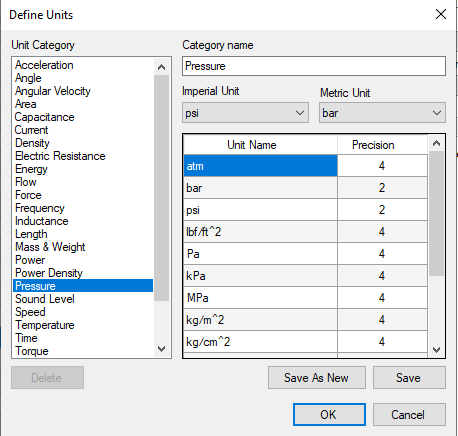Confirm the dialog with OK

(x=329, y=415)
